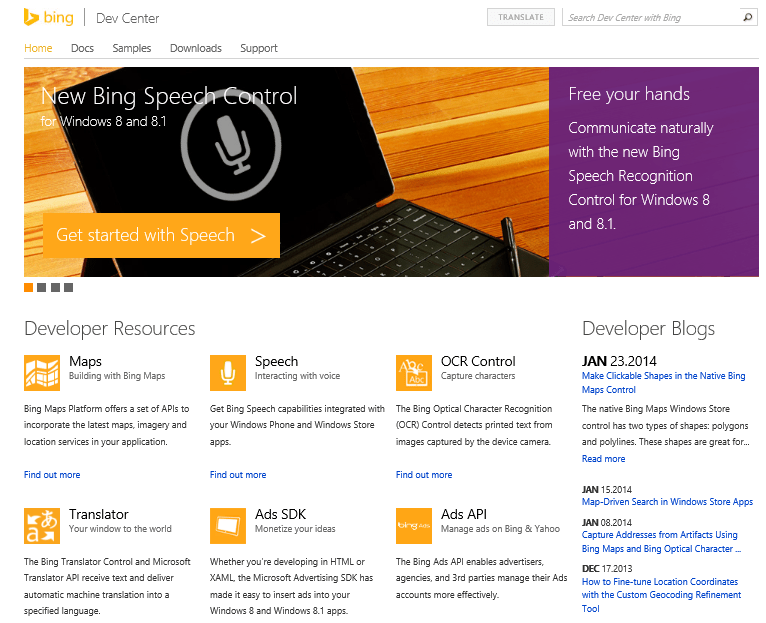
Task: Click the Ads SDK heading
Action: (x=280, y=514)
